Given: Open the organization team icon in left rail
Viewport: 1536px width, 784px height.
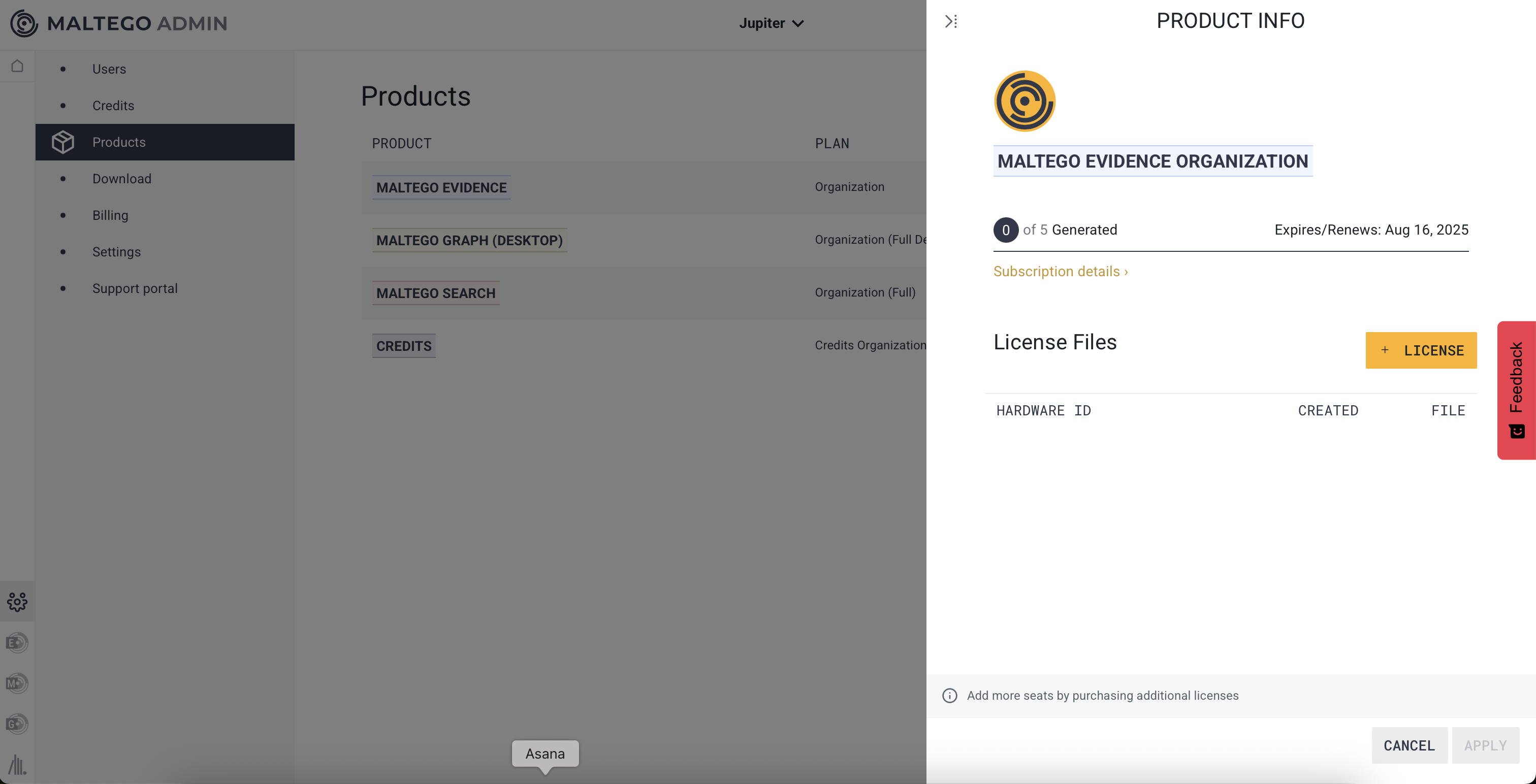Looking at the screenshot, I should pos(17,602).
